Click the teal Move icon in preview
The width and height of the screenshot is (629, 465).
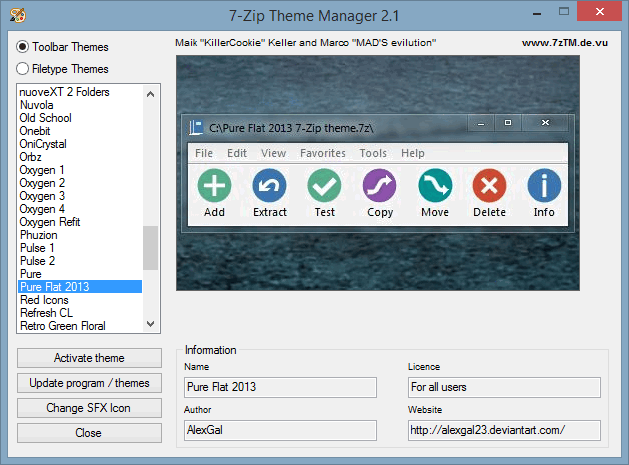tap(435, 185)
